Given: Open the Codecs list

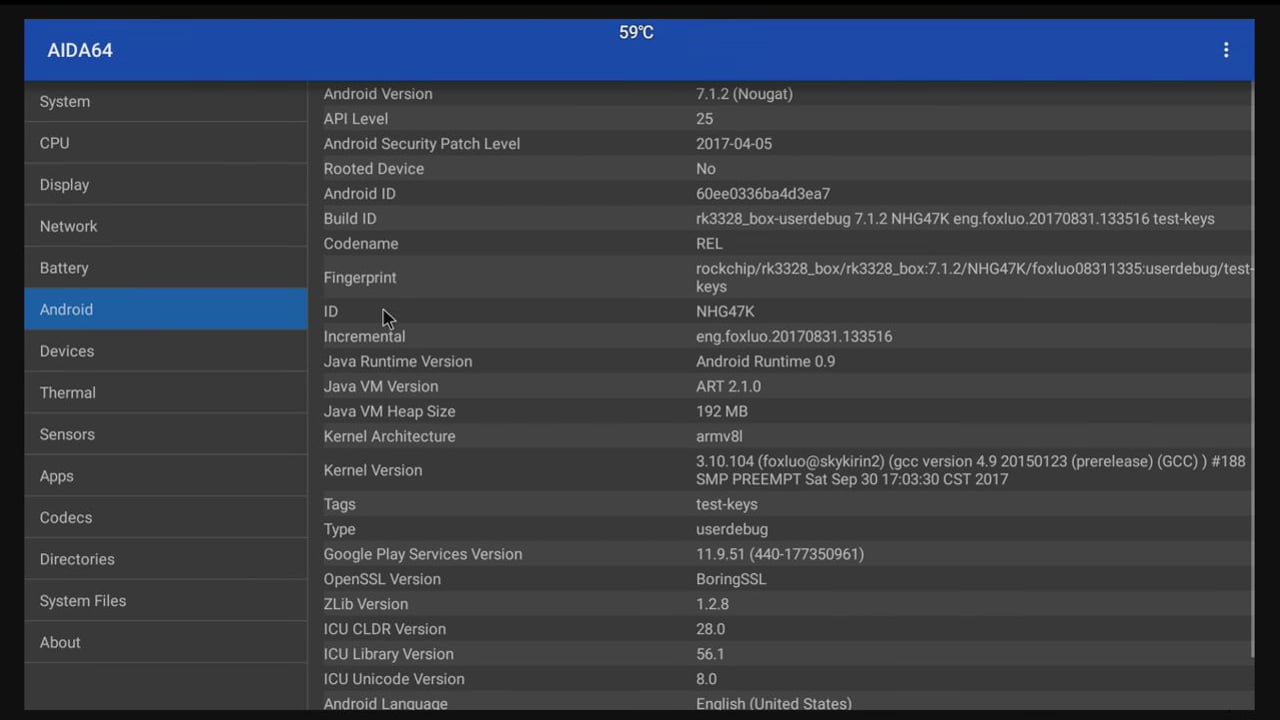Looking at the screenshot, I should tap(65, 517).
